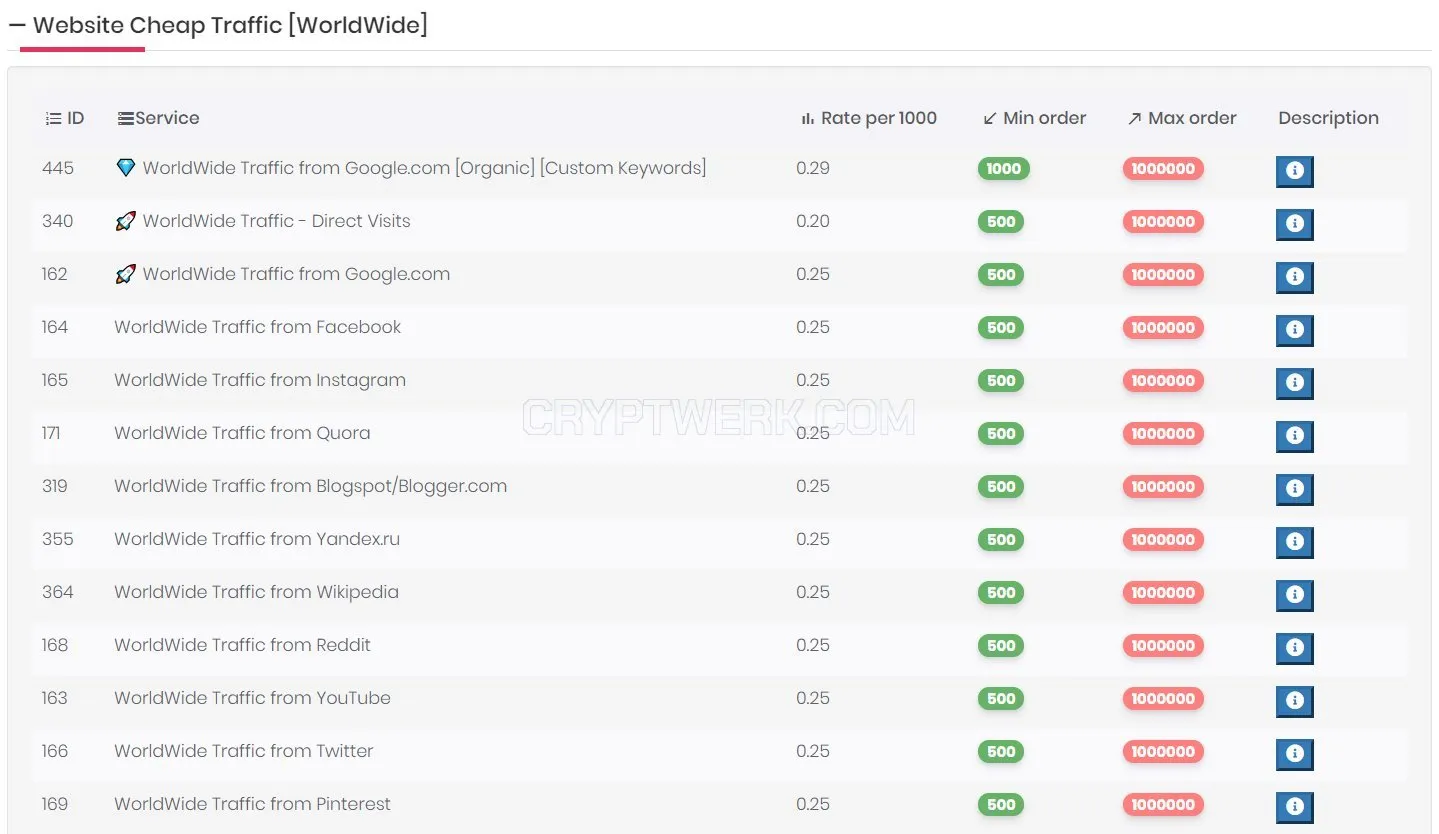
Task: Click the rocket icon beside Direct Visits
Action: [x=125, y=221]
